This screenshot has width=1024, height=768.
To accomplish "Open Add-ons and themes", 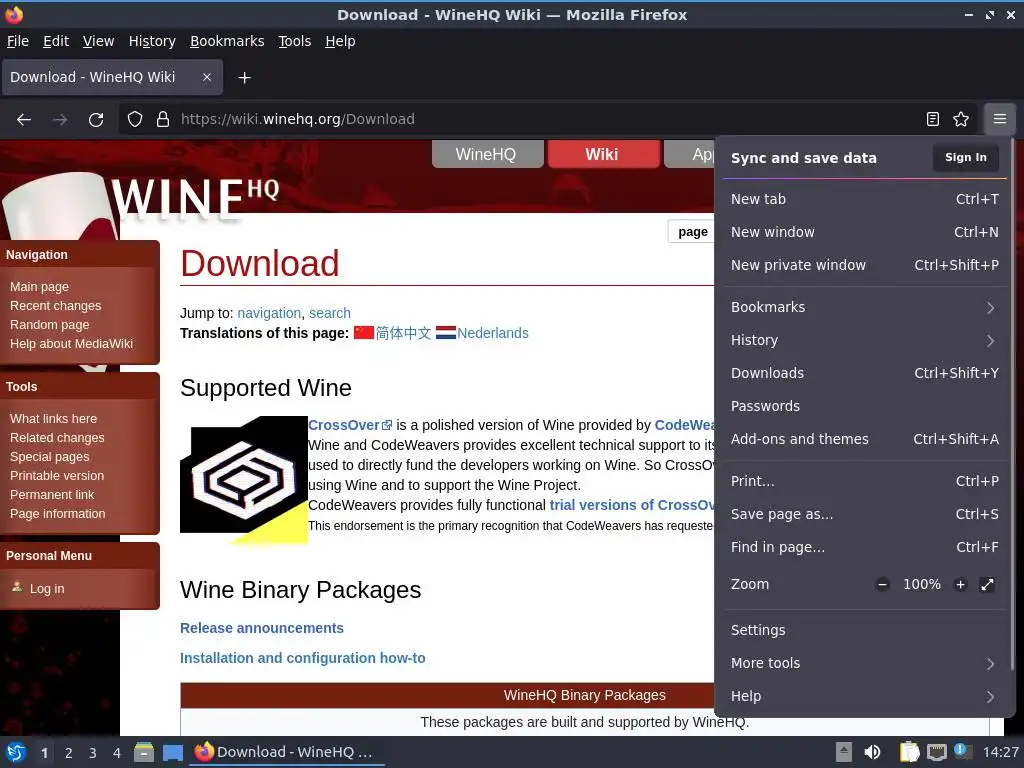I will click(863, 439).
